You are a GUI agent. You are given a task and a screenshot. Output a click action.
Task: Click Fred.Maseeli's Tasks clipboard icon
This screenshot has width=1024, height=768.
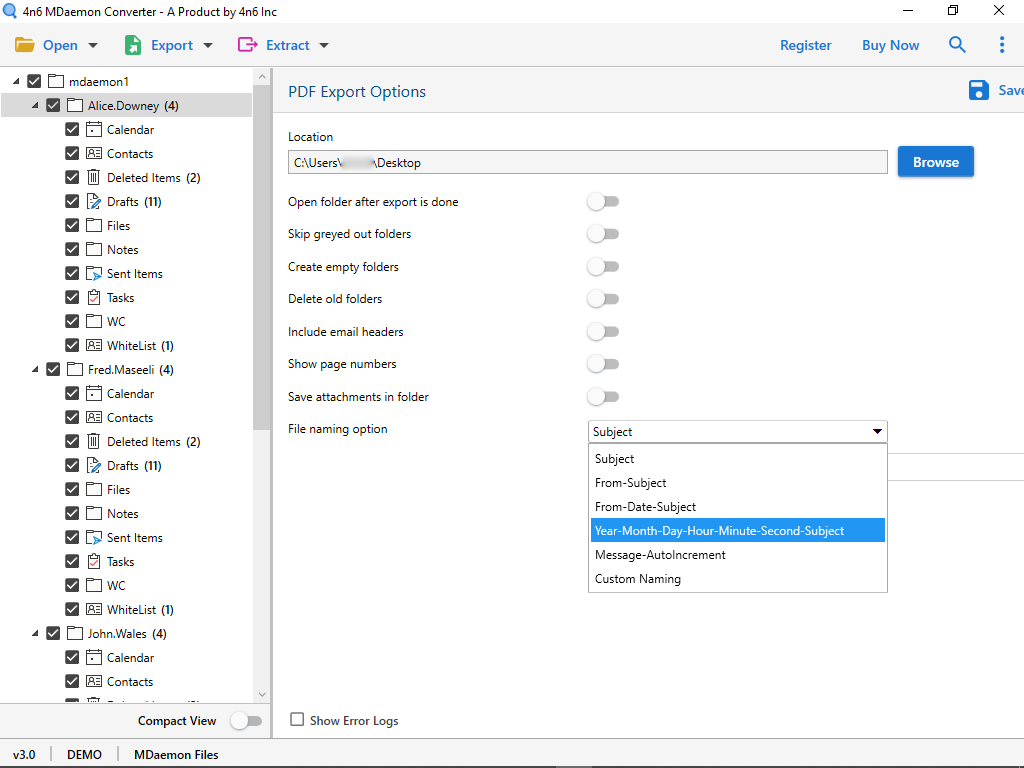pos(93,561)
